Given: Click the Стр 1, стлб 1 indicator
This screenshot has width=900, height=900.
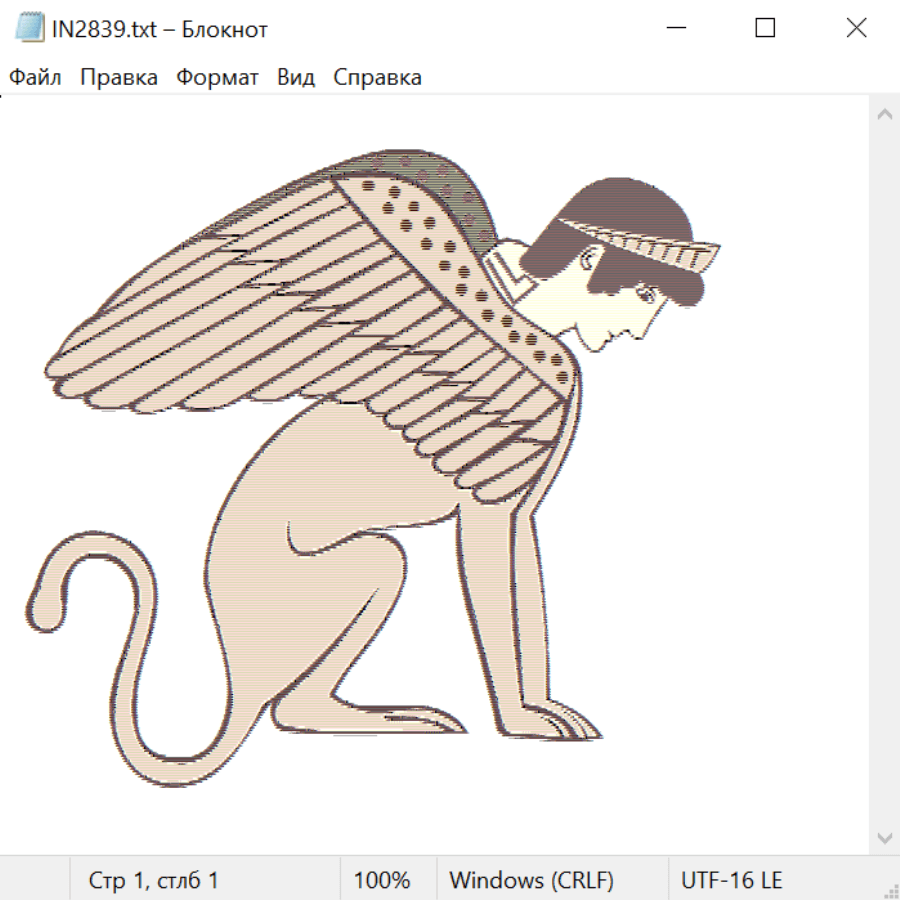Looking at the screenshot, I should point(153,881).
